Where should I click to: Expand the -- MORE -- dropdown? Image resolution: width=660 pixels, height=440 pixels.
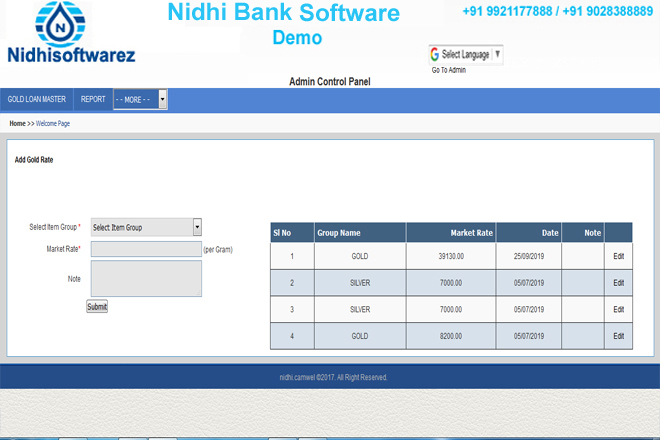pos(141,99)
